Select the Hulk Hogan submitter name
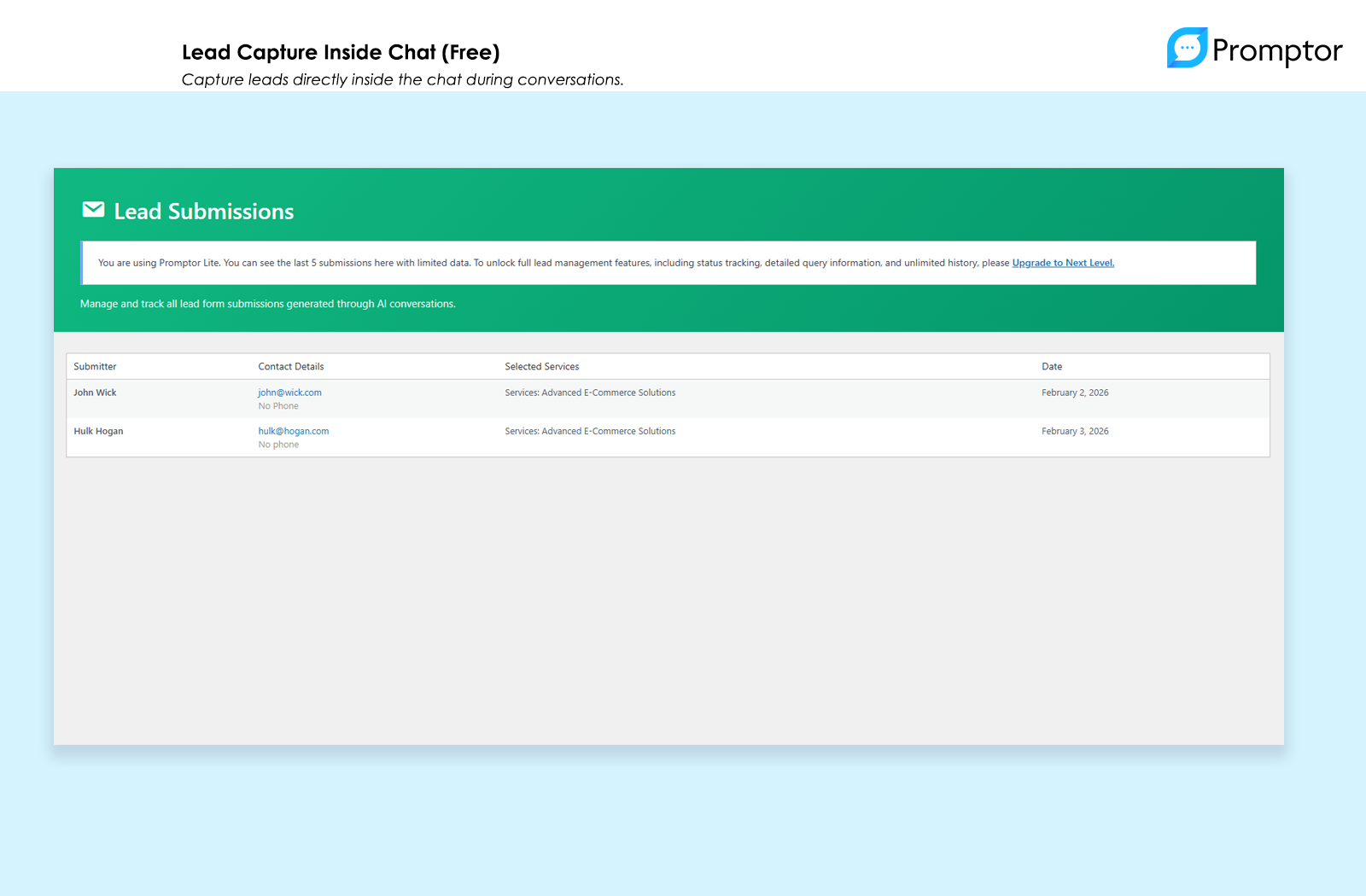 [98, 431]
